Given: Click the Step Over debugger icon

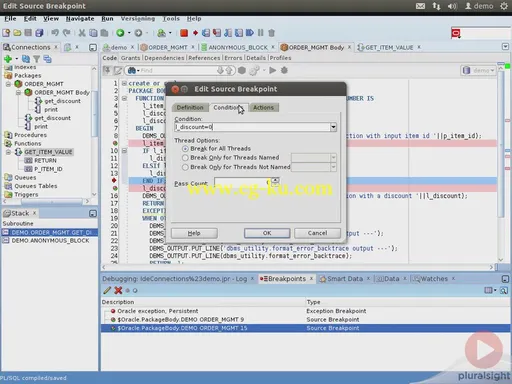Looking at the screenshot, I should tap(206, 33).
